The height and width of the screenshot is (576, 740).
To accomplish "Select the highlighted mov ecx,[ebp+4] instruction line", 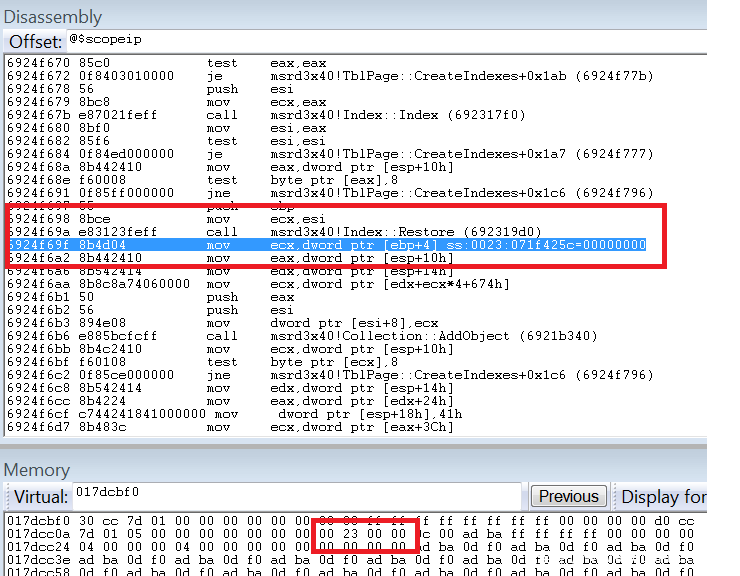I will [326, 244].
